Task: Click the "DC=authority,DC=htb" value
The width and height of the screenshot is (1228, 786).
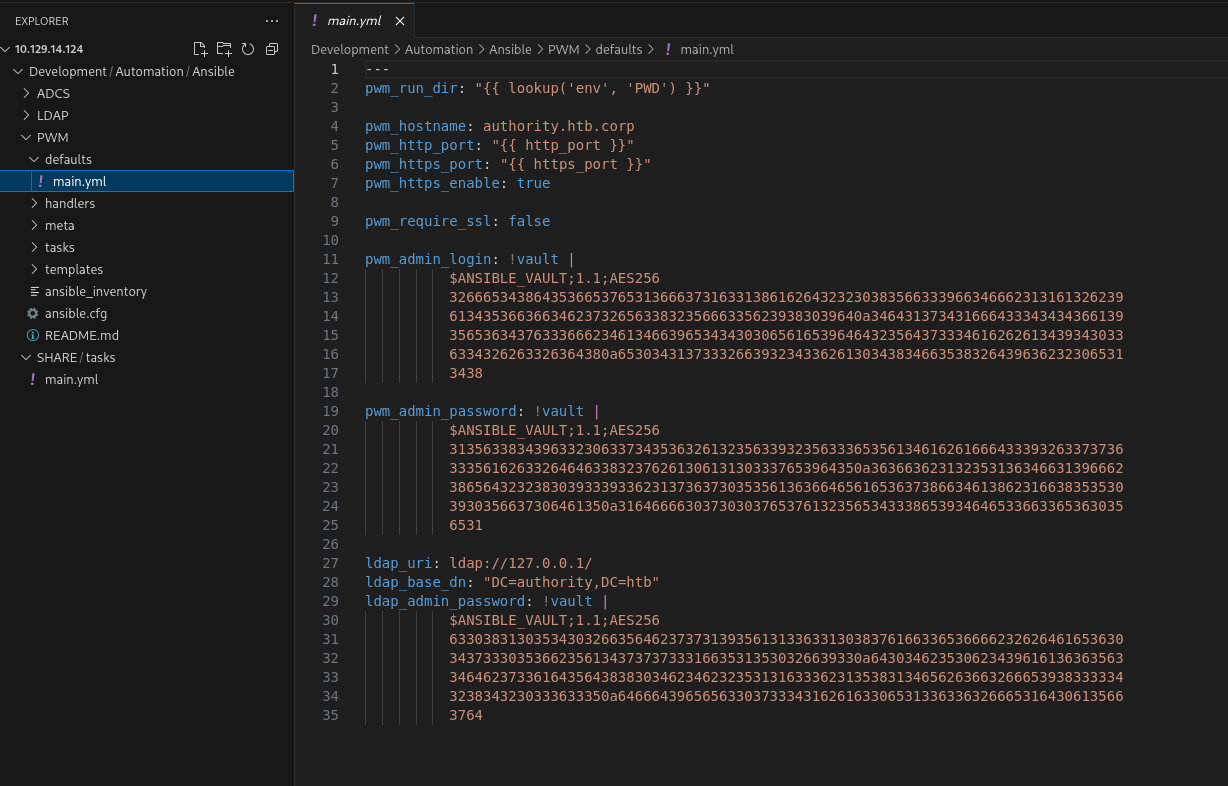Action: pos(571,582)
